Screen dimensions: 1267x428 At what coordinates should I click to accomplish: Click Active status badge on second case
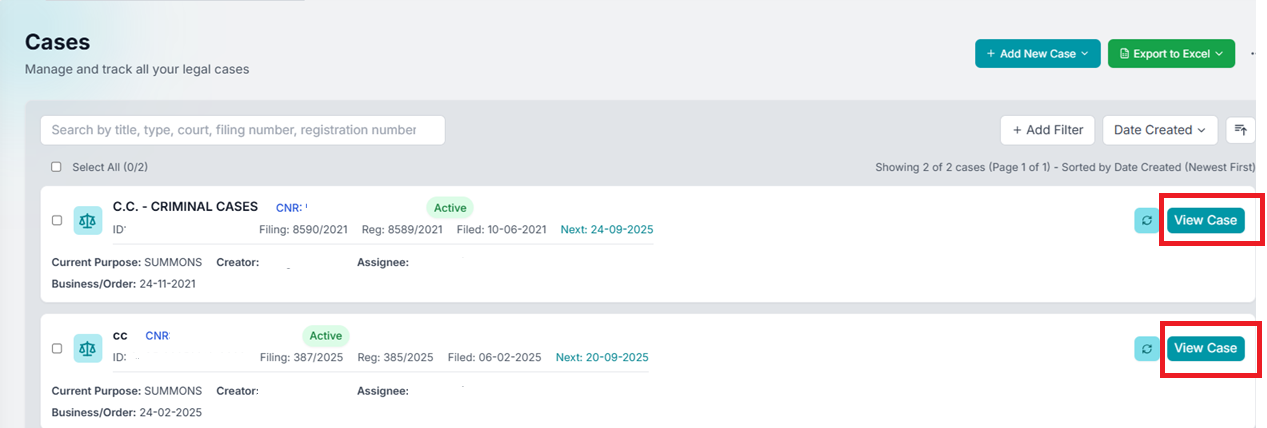(326, 336)
